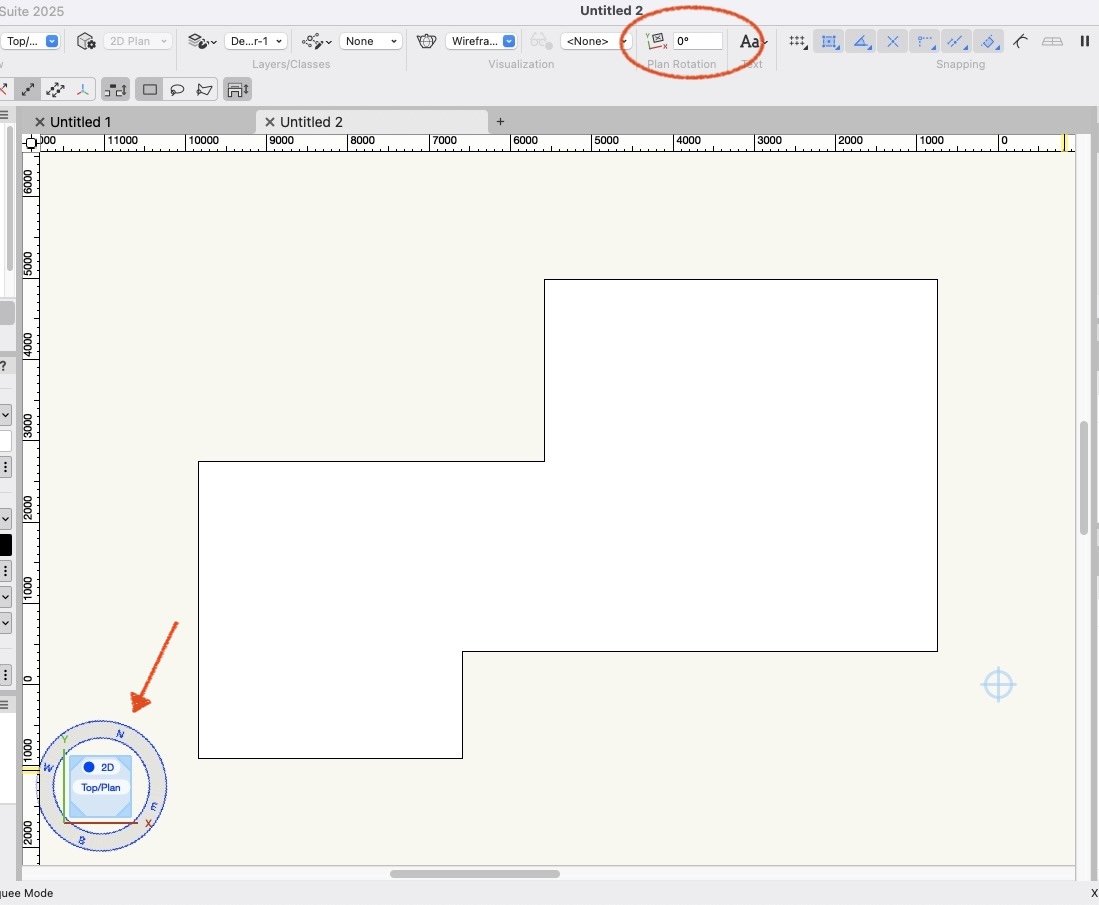Open the Wireframe render mode dropdown
Image resolution: width=1099 pixels, height=905 pixels.
pyautogui.click(x=482, y=41)
